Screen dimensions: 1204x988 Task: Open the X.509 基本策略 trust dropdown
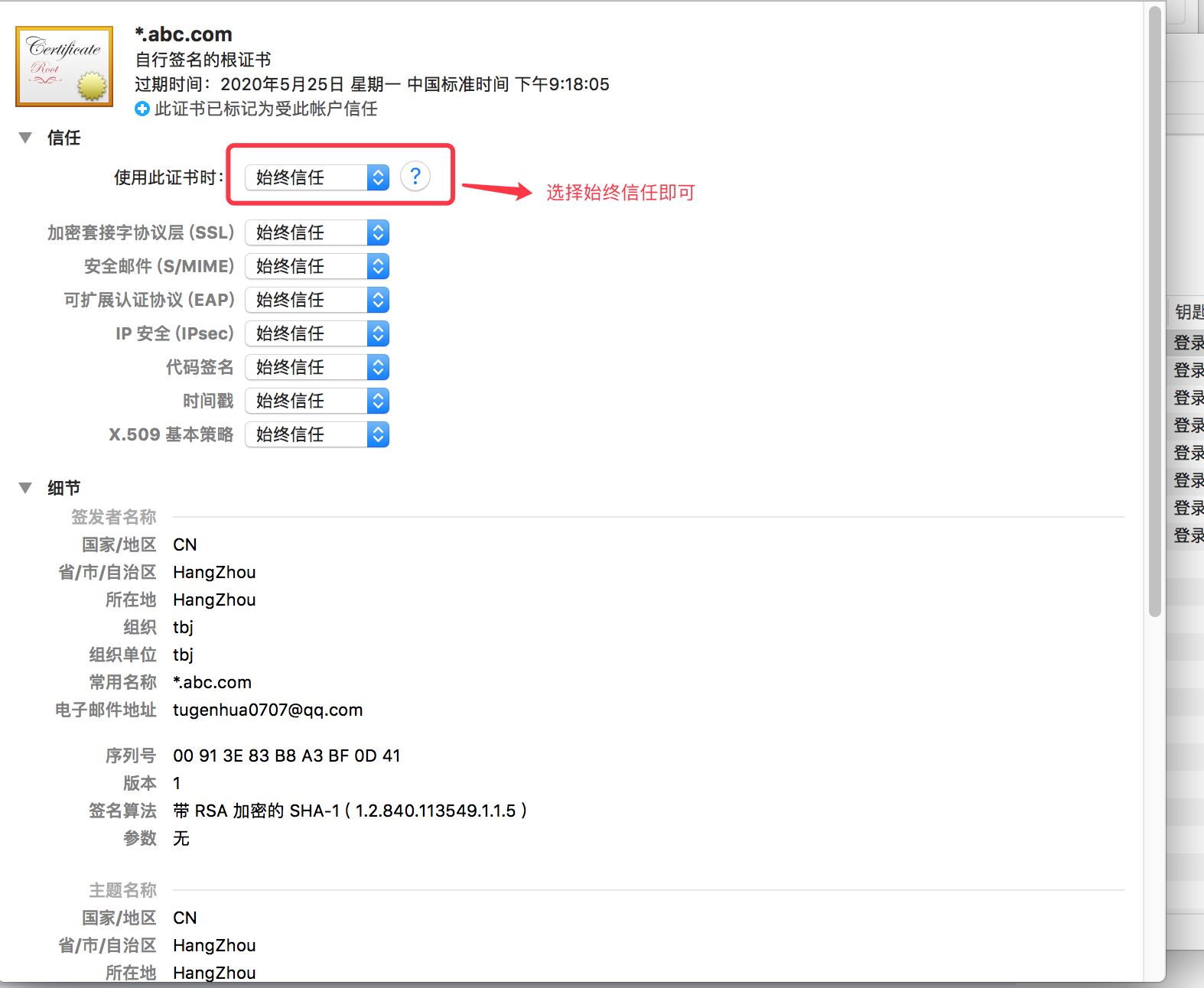pos(317,434)
